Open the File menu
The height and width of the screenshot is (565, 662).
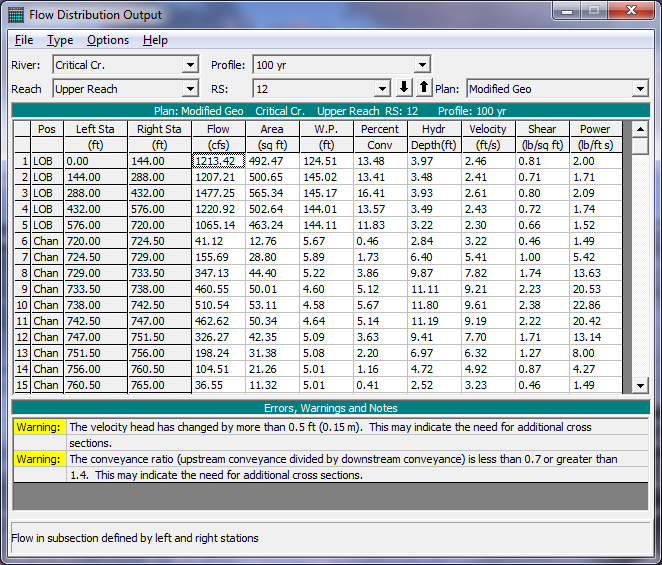pos(24,40)
